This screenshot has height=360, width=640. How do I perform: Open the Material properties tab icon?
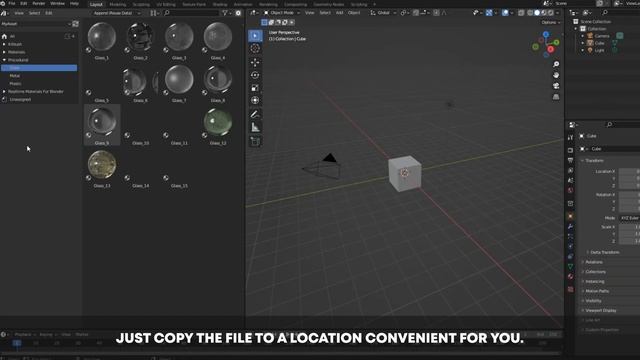(570, 277)
